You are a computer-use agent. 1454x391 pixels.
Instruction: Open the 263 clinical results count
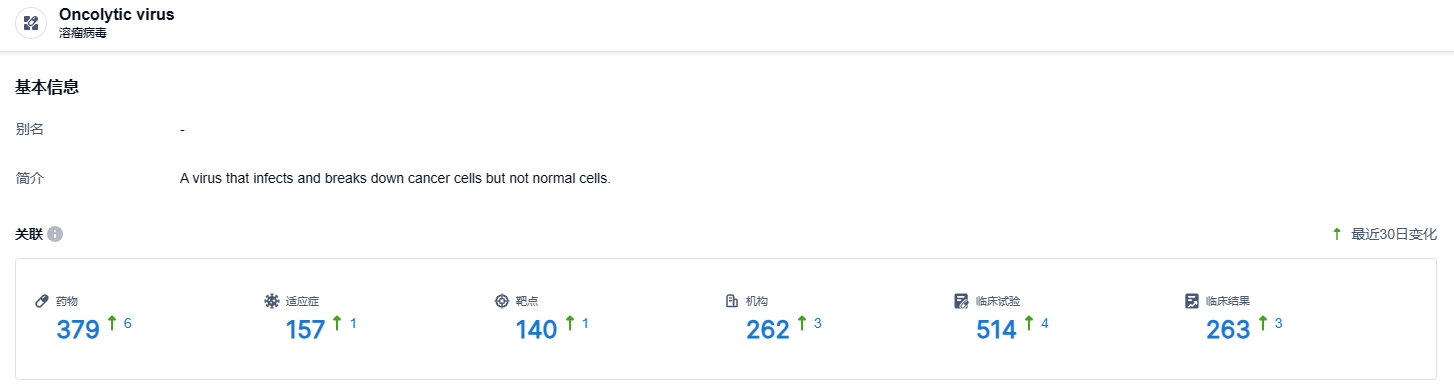[x=1229, y=329]
